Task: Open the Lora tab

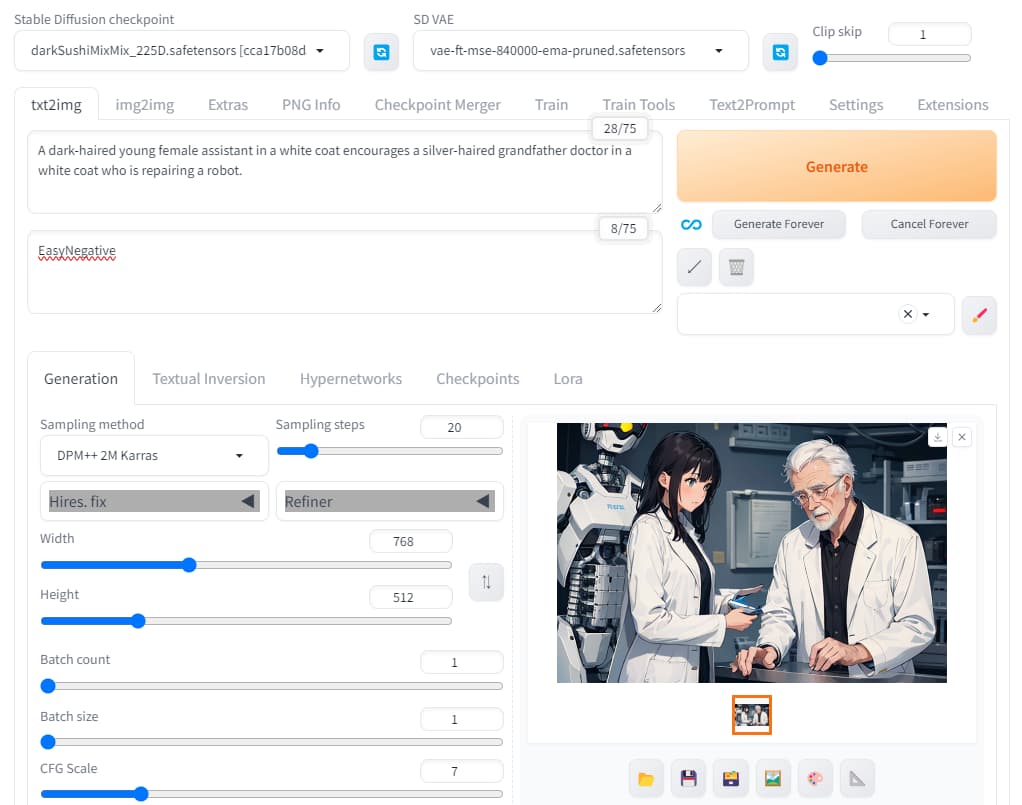Action: [568, 379]
